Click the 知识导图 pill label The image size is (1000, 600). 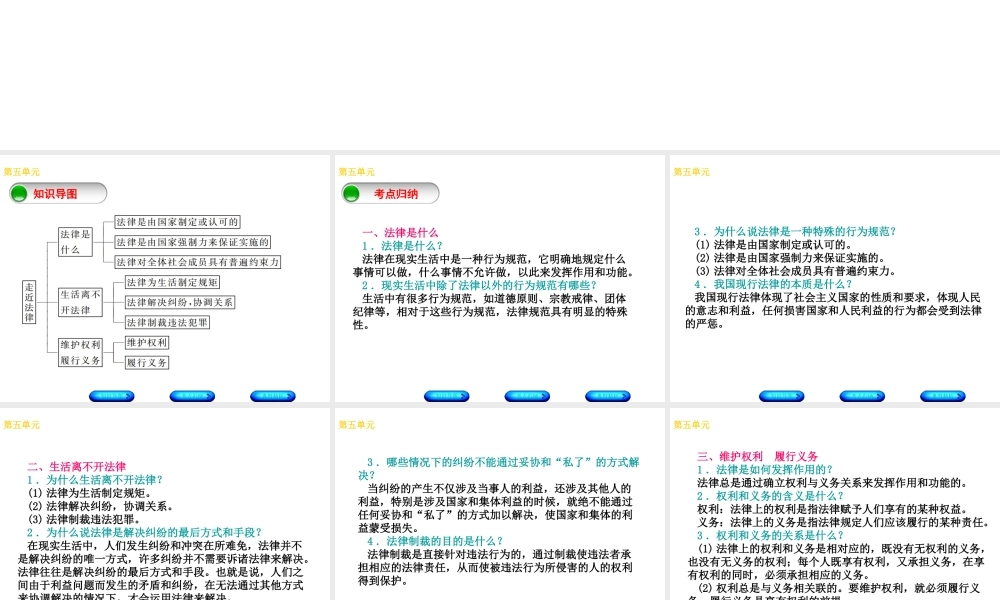(x=58, y=193)
